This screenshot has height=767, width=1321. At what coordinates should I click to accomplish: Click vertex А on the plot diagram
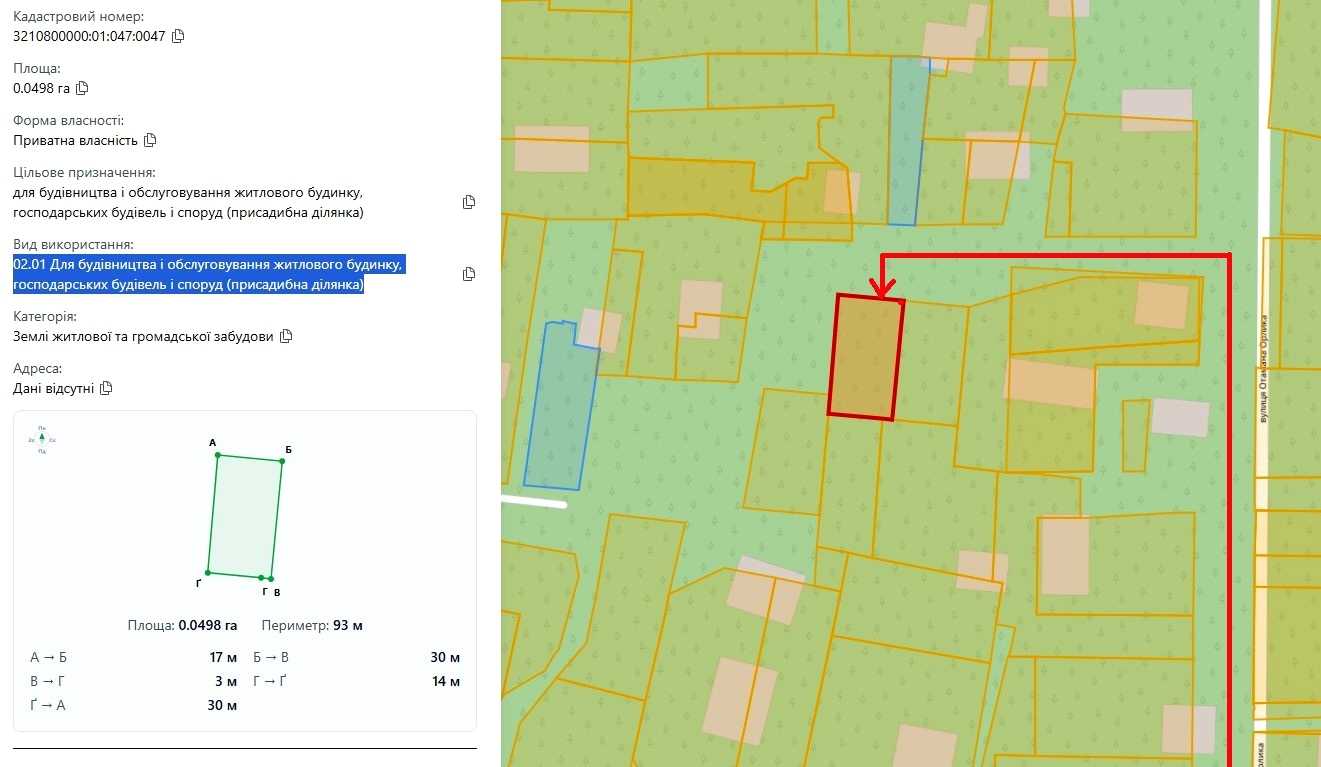point(217,455)
